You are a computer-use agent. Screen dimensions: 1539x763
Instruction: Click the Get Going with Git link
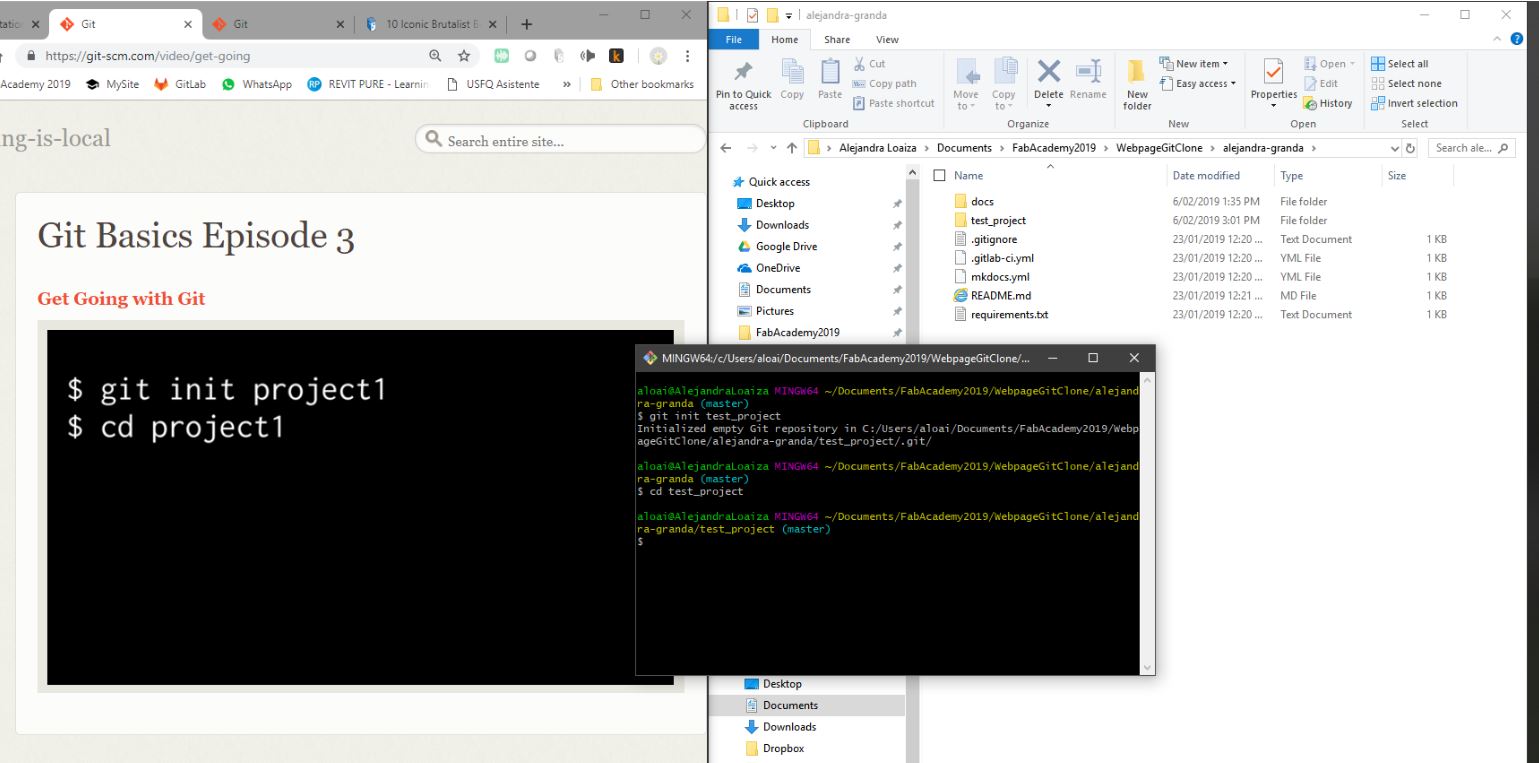point(121,298)
